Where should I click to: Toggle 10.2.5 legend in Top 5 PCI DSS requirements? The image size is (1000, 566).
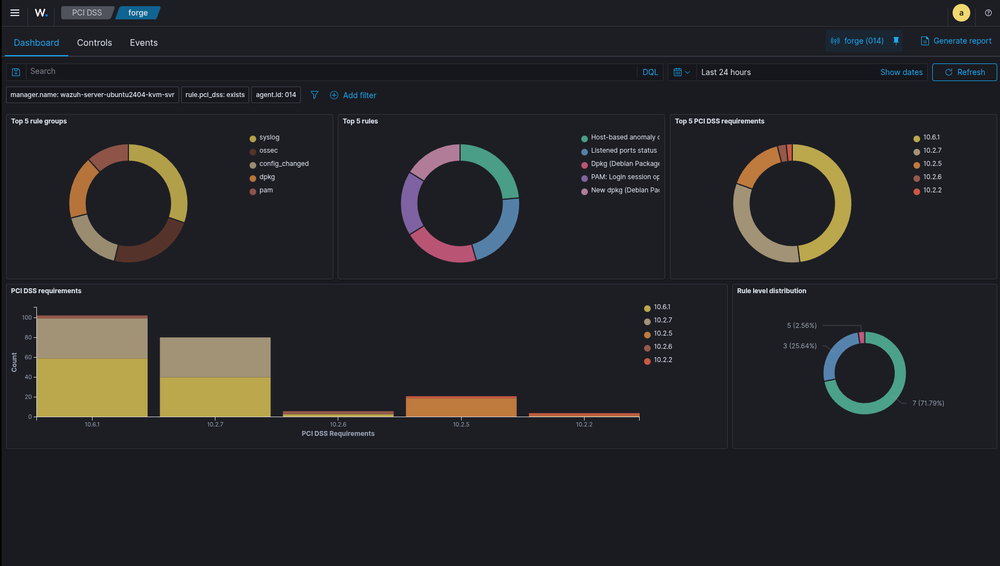point(927,165)
